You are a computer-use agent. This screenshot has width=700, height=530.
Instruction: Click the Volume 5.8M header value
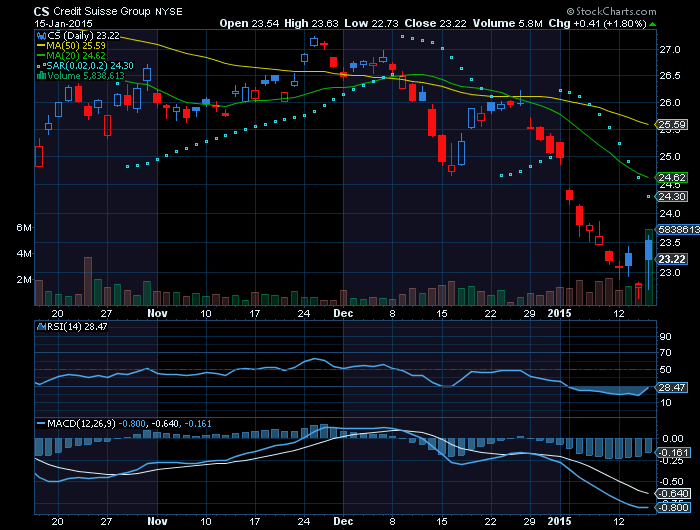pyautogui.click(x=508, y=24)
